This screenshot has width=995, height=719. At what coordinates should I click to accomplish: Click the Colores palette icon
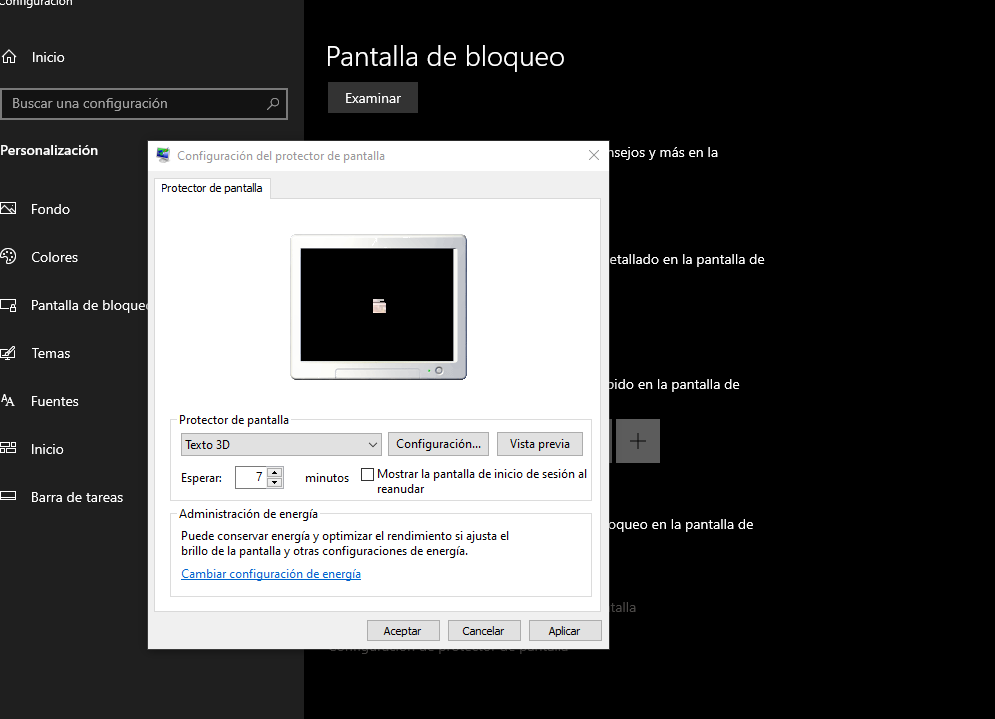click(x=9, y=257)
